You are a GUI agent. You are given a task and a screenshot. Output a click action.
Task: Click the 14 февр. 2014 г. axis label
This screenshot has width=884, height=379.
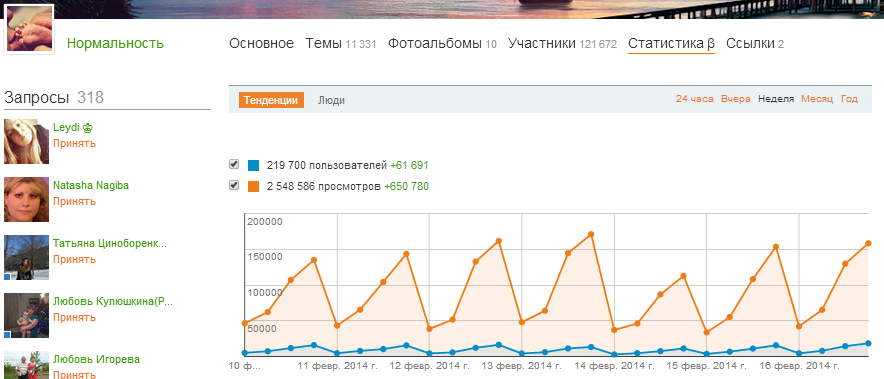615,365
